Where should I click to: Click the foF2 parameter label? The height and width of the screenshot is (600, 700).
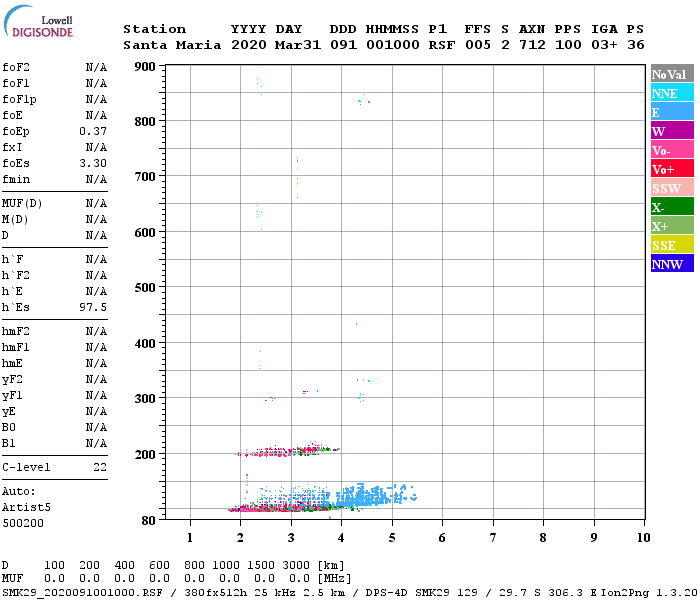(x=16, y=67)
